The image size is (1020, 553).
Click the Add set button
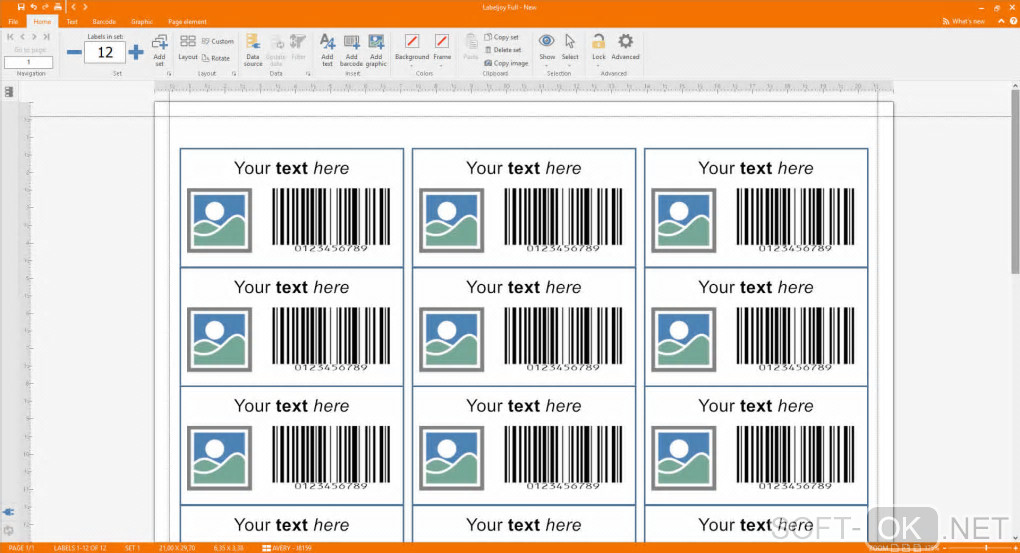pos(159,50)
